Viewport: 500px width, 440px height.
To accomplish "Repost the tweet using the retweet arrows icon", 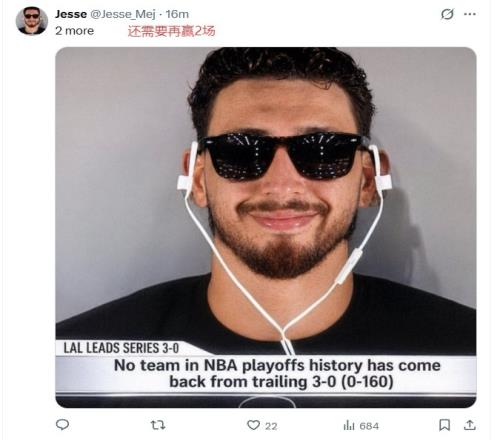I will click(158, 425).
